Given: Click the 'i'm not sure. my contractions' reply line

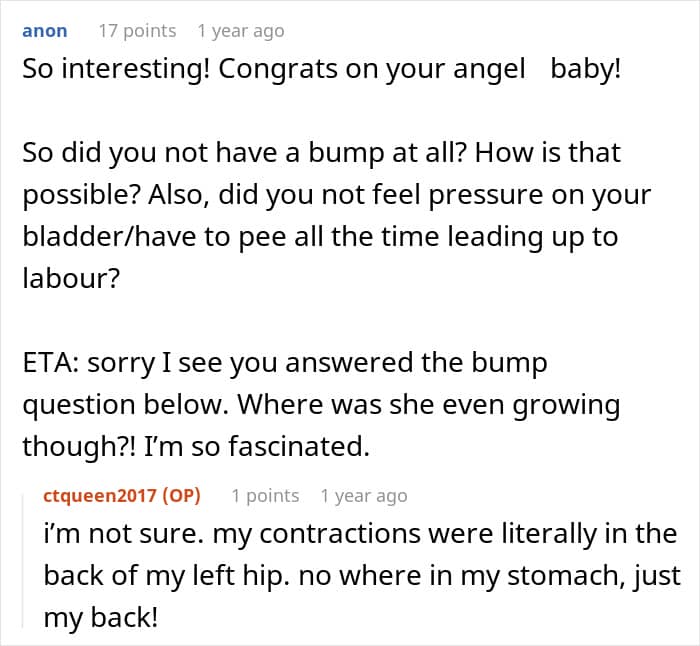Looking at the screenshot, I should tap(360, 534).
